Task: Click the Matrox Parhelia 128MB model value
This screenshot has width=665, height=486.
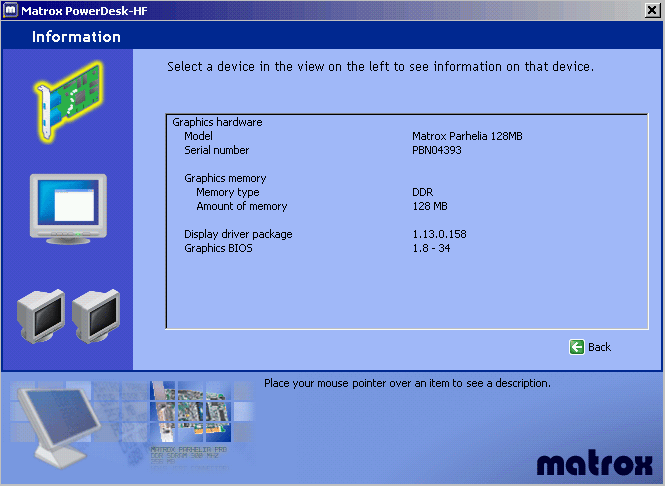Action: click(467, 136)
